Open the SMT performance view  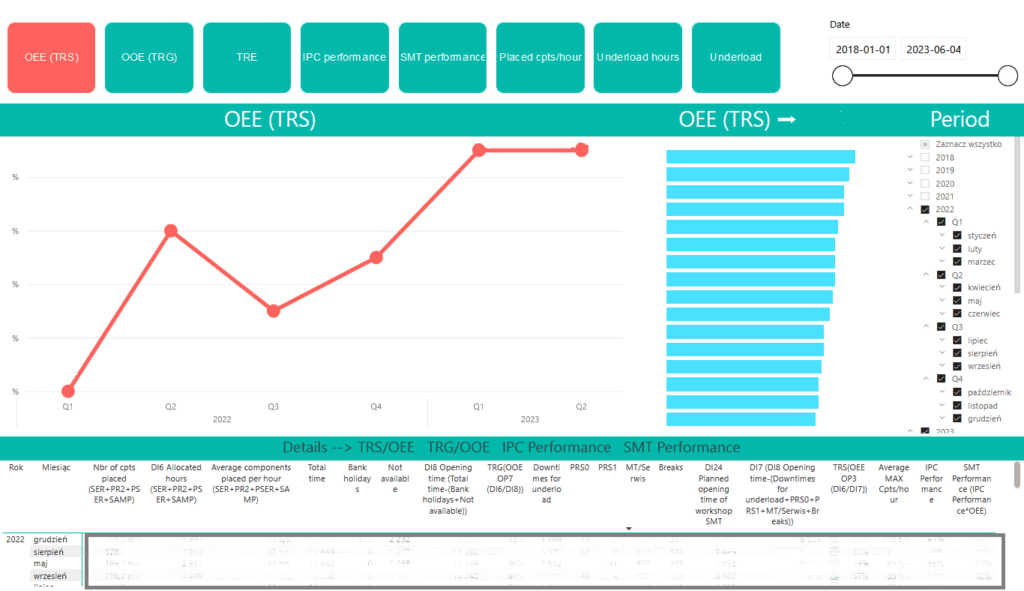(443, 57)
